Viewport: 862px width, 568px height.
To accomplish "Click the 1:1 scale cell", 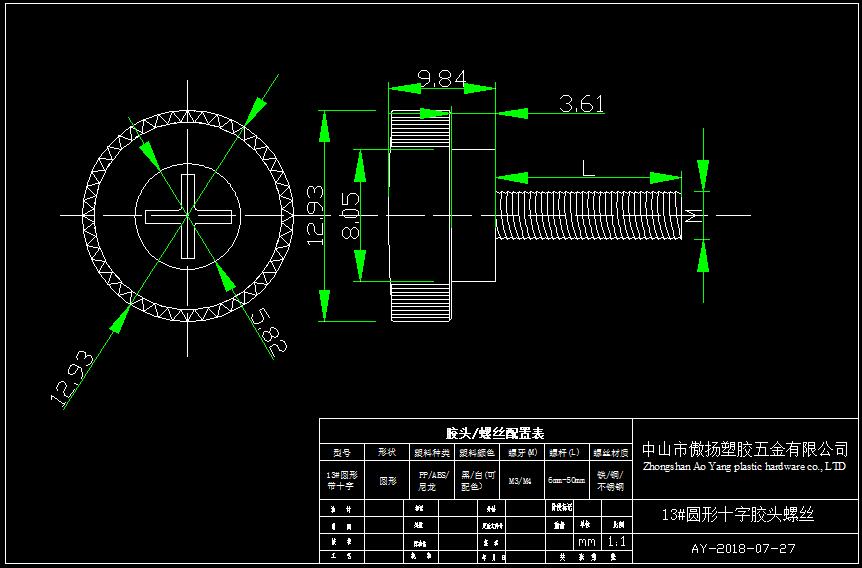I will [x=616, y=542].
